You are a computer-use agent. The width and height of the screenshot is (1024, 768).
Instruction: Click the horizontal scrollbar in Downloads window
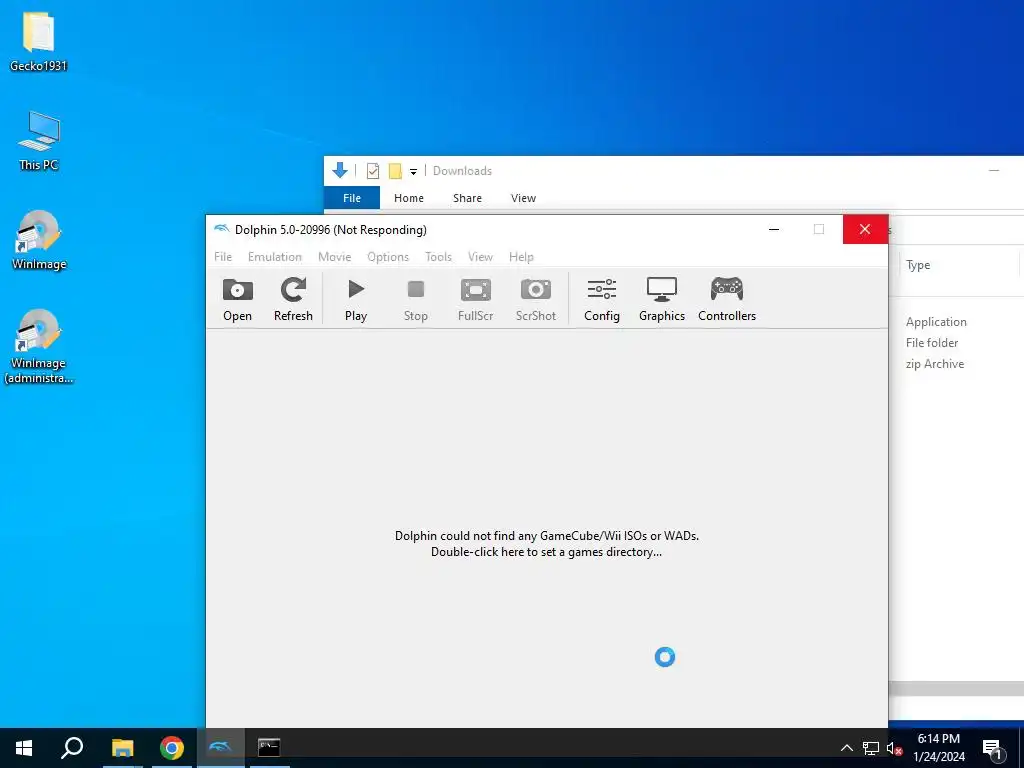956,689
